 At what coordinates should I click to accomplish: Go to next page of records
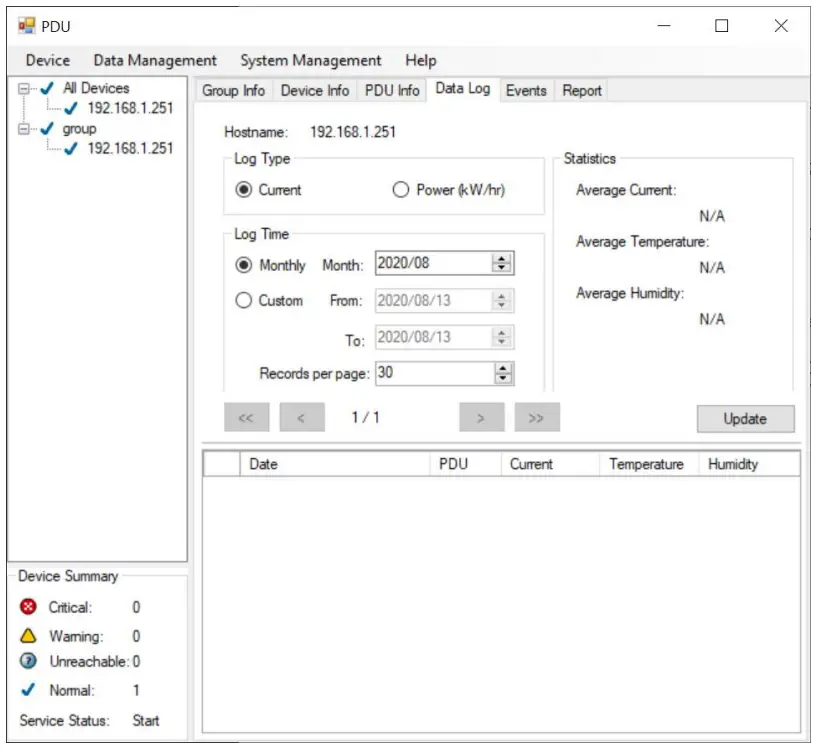coord(481,418)
